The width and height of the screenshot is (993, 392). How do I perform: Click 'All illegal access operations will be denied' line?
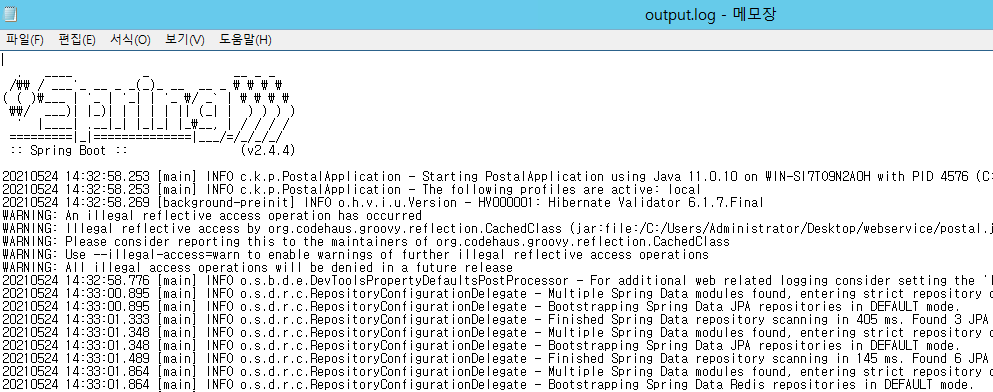click(257, 267)
